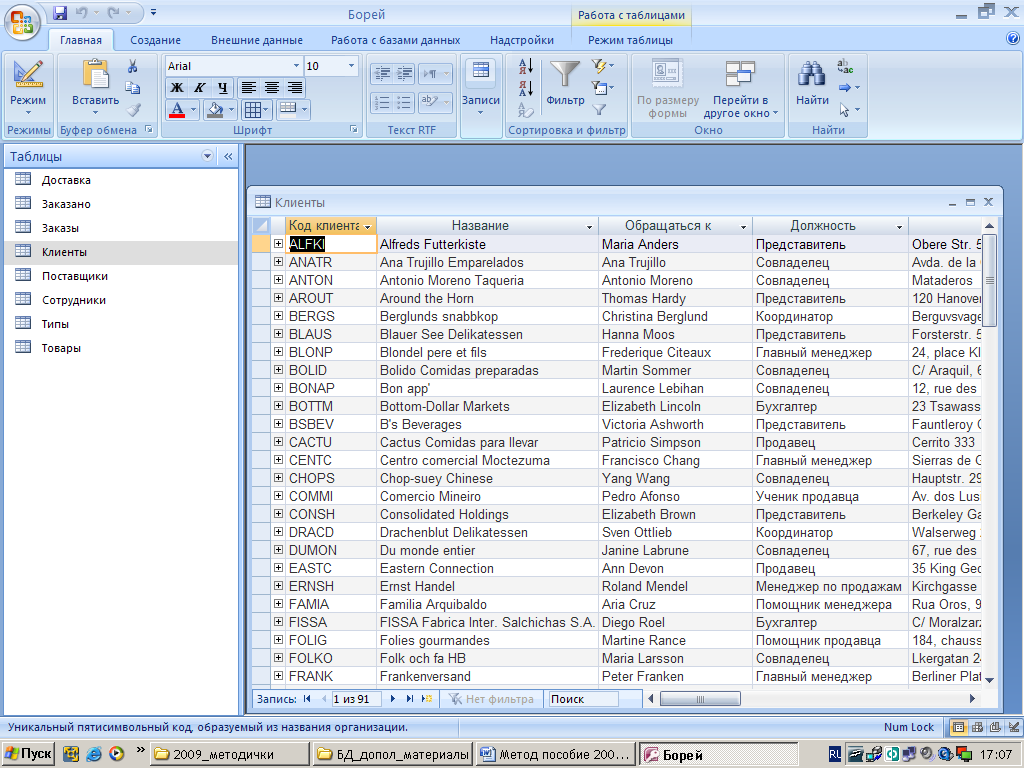Expand the ALFKI row subdatasheet

pyautogui.click(x=278, y=244)
